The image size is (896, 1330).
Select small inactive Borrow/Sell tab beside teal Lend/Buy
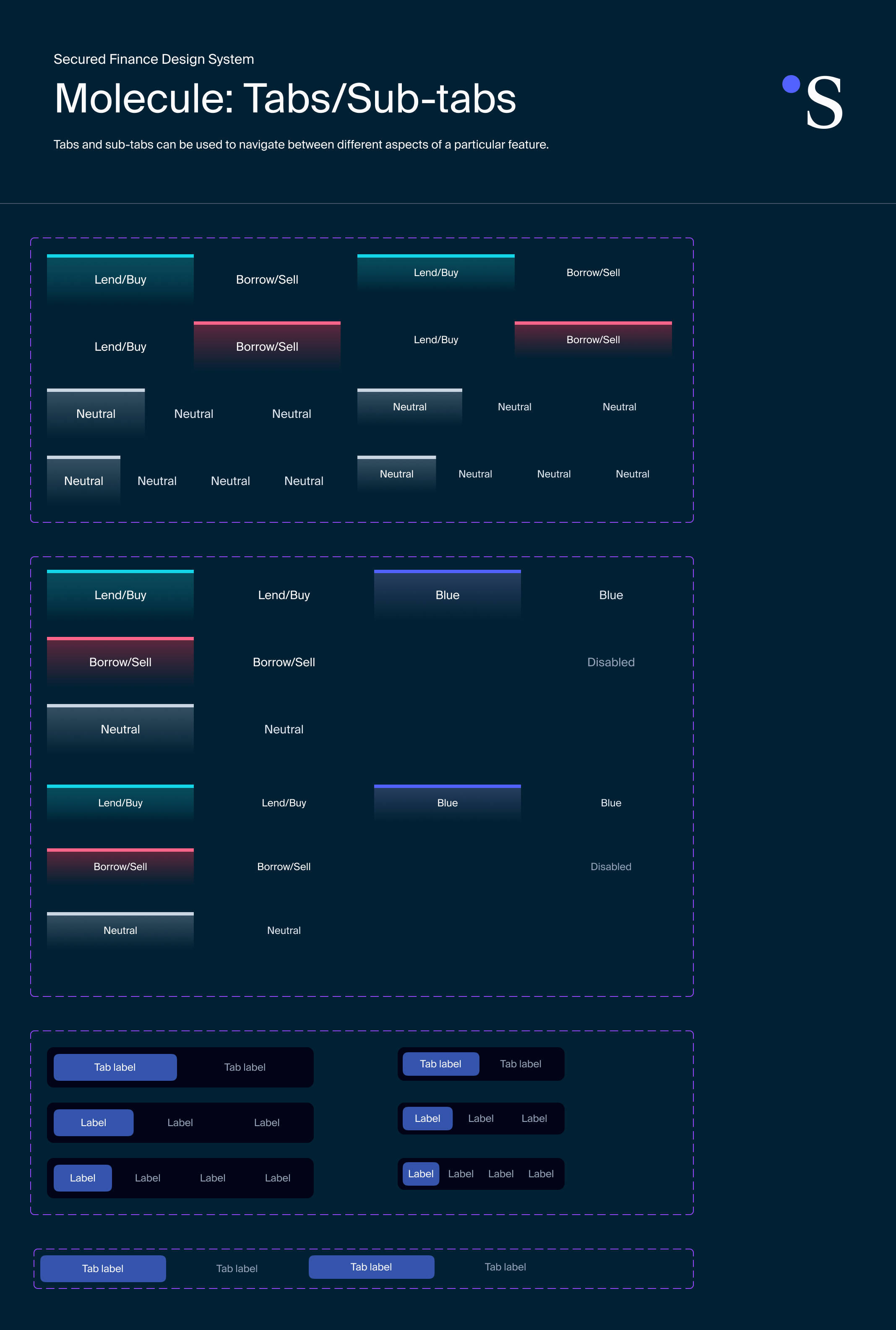coord(593,273)
